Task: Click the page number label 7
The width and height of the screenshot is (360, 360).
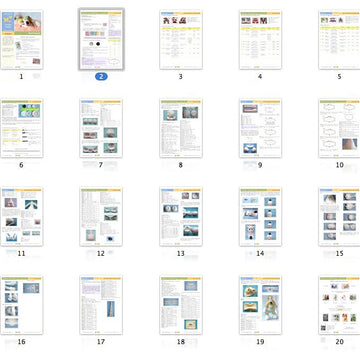Action: 101,165
